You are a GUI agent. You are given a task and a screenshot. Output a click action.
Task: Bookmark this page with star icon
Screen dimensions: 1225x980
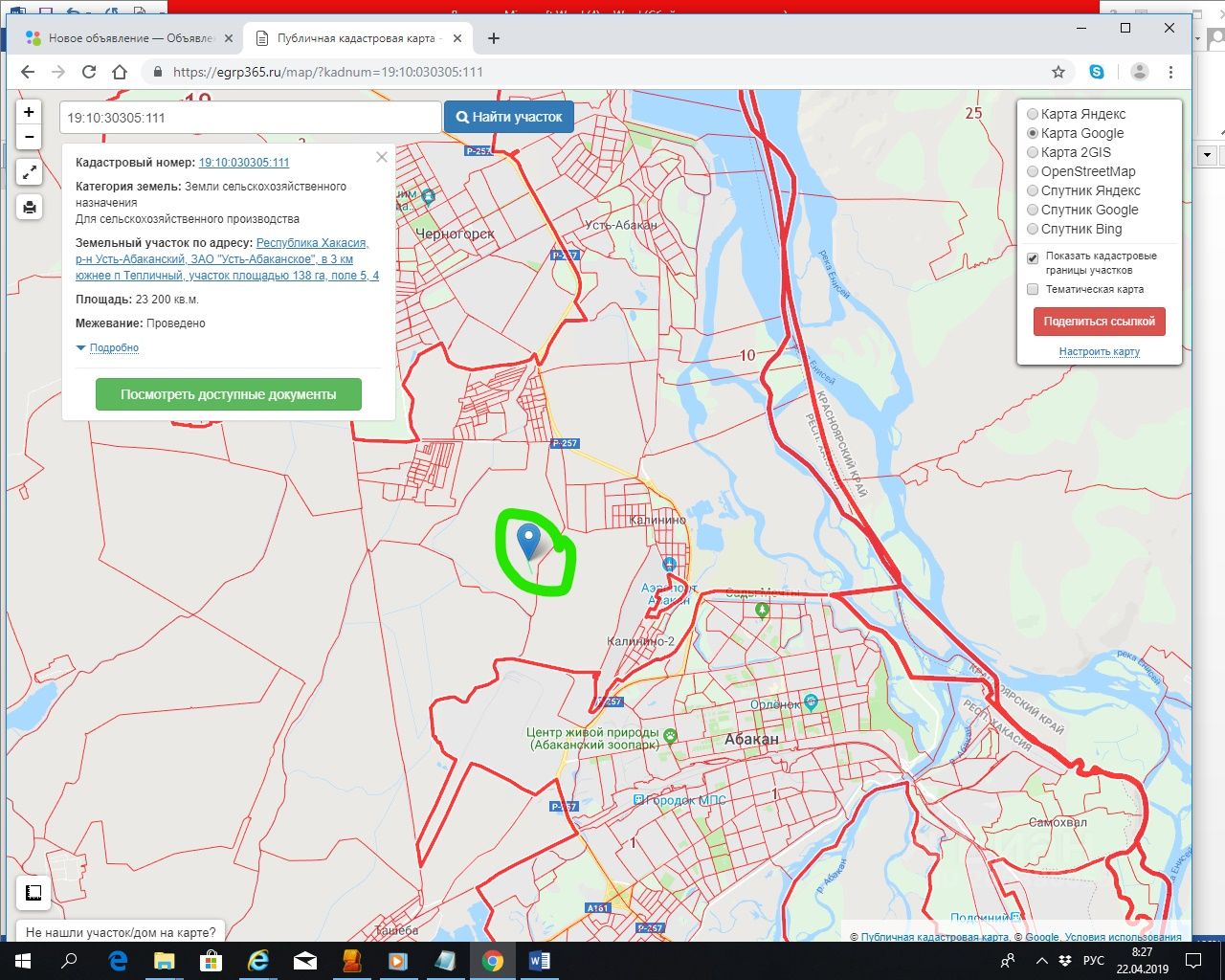(x=1058, y=72)
